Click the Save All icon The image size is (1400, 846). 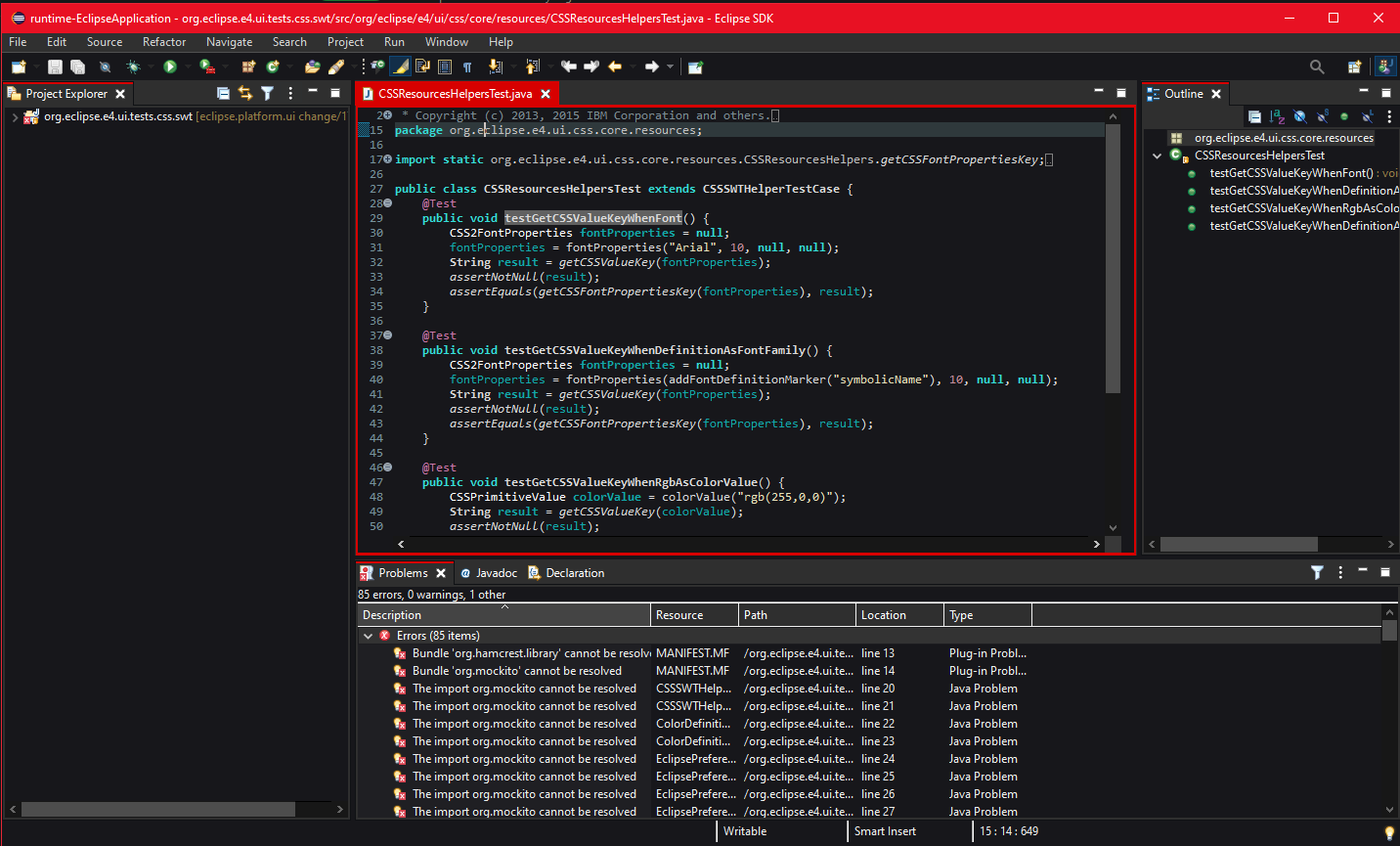pos(77,67)
